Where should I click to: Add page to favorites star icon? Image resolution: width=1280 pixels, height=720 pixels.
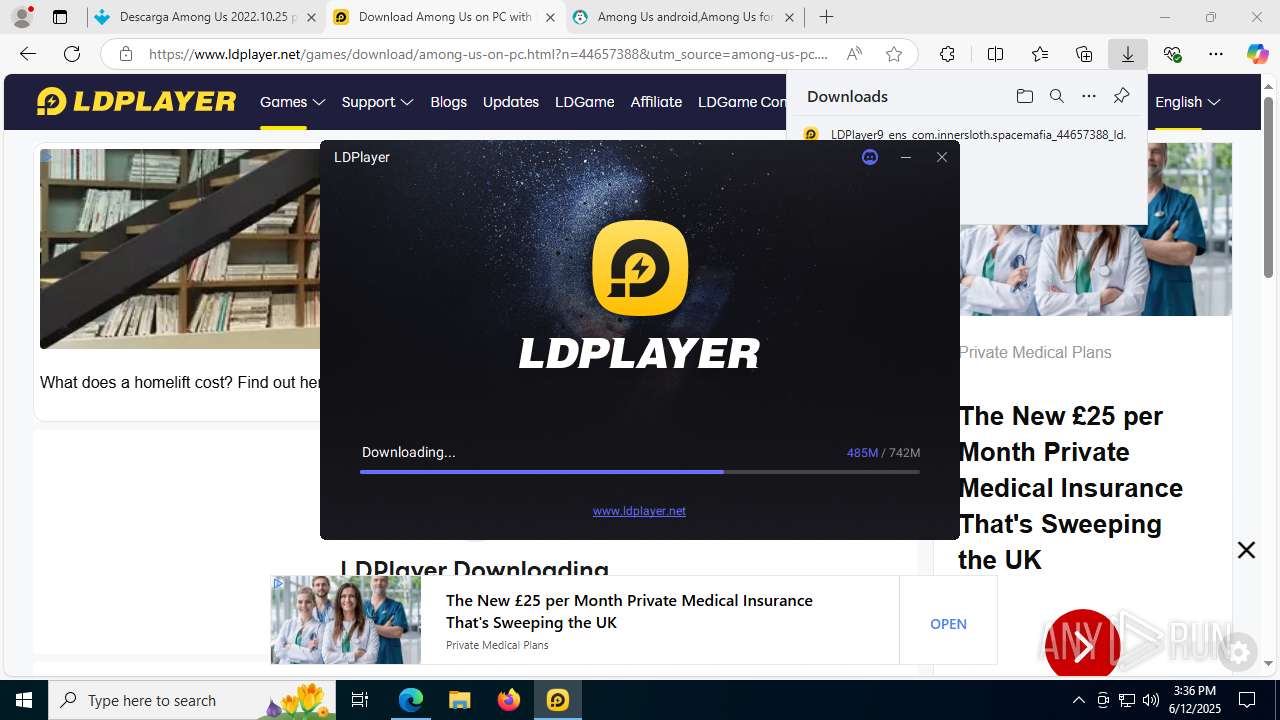(894, 54)
